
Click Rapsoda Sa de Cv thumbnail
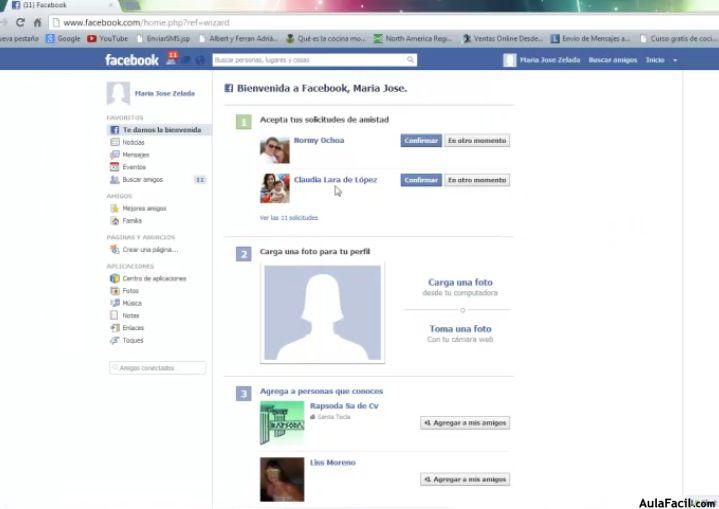point(282,423)
